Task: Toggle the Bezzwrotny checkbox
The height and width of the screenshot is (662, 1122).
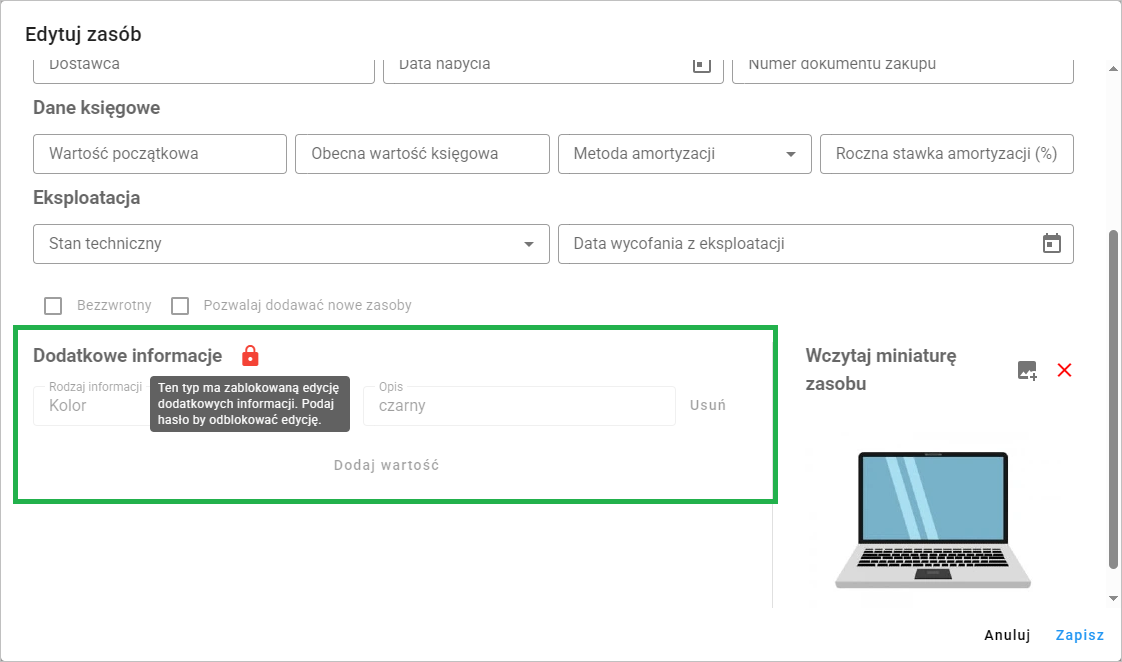Action: [53, 306]
